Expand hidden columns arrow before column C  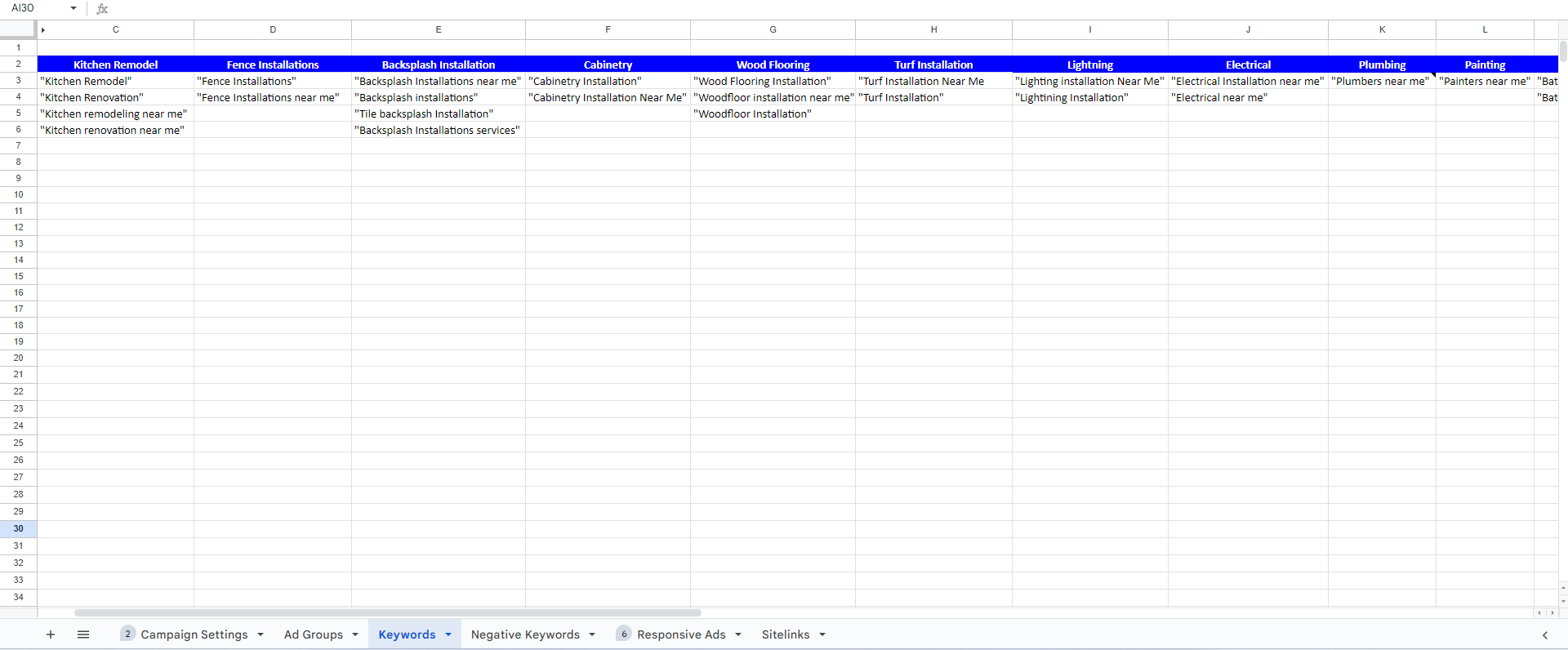click(42, 30)
